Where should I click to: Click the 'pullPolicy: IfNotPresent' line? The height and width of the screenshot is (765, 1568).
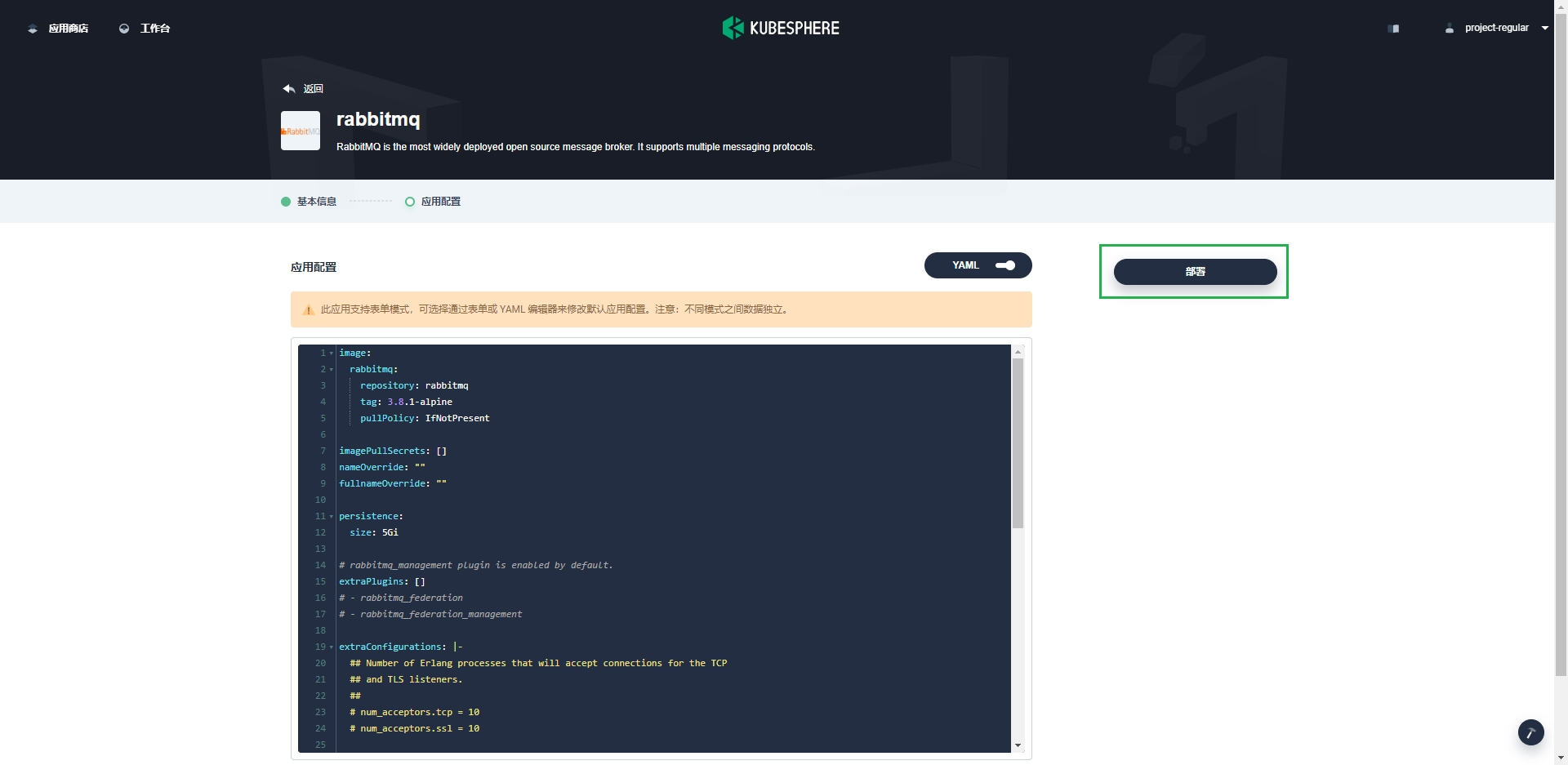tap(425, 418)
